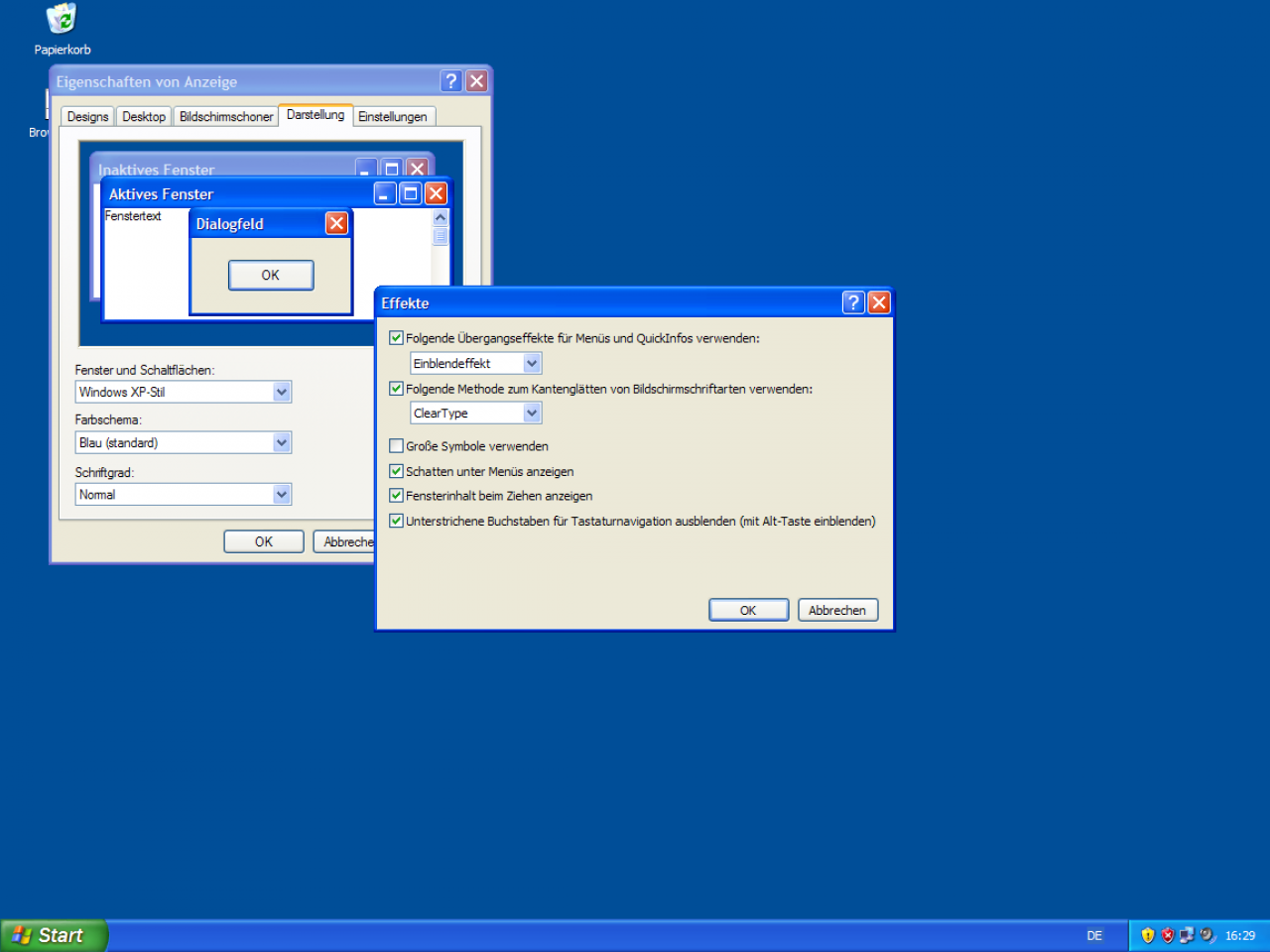Open the network connection tray icon
1270x952 pixels.
[x=1187, y=935]
